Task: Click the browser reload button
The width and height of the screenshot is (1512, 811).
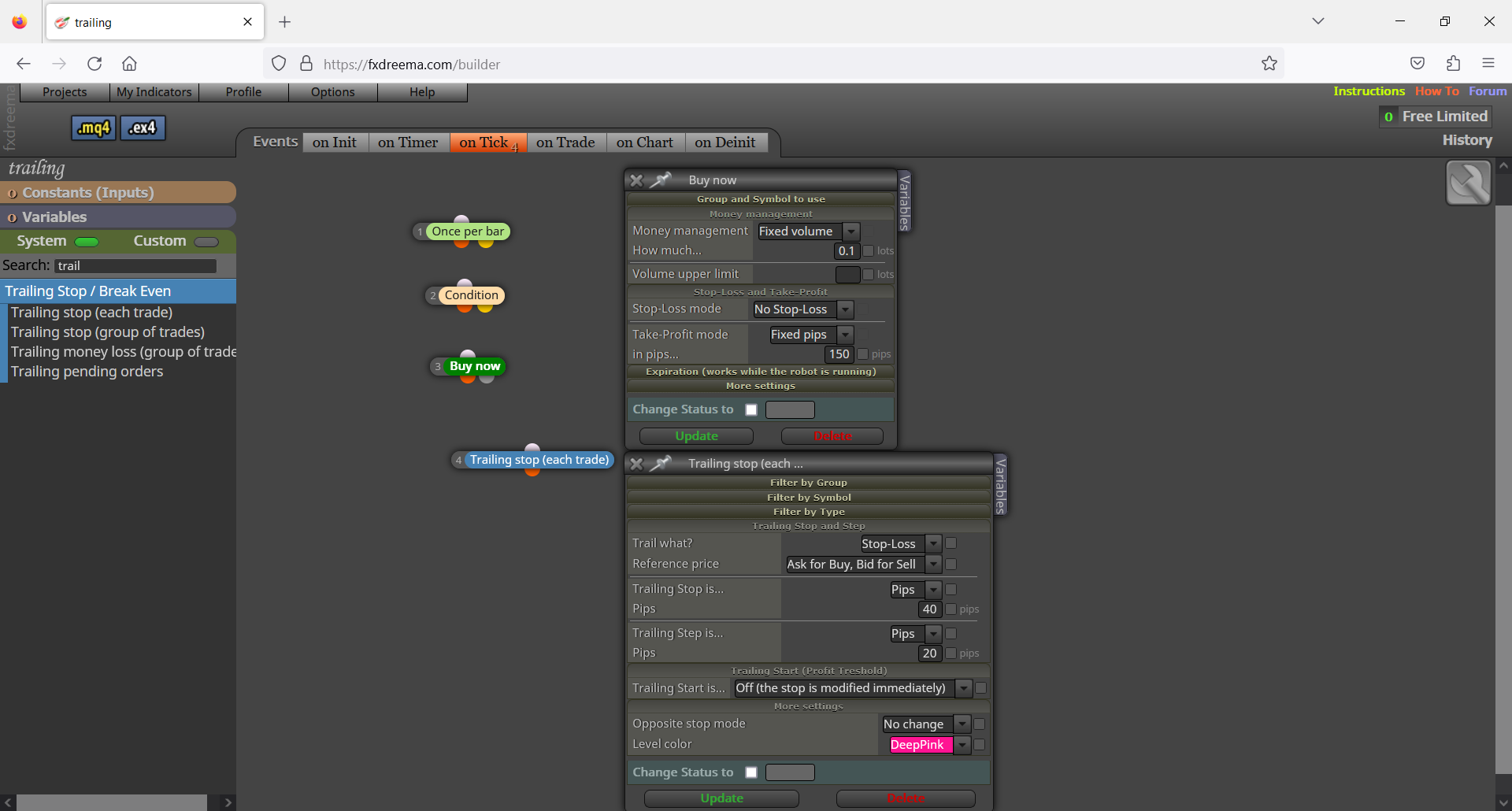Action: click(94, 64)
